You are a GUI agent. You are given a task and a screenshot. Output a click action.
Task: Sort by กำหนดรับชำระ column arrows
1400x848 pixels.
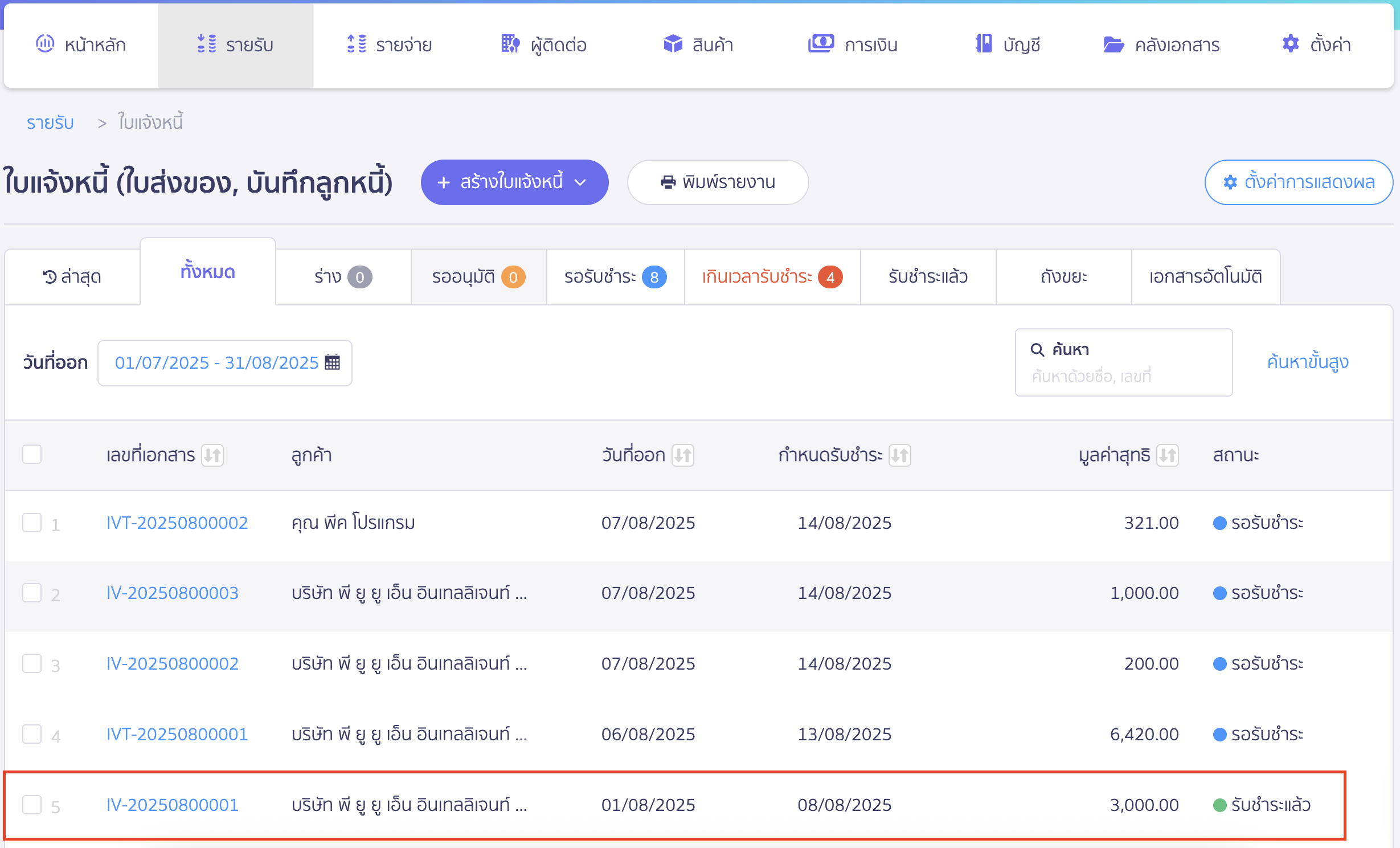click(900, 455)
